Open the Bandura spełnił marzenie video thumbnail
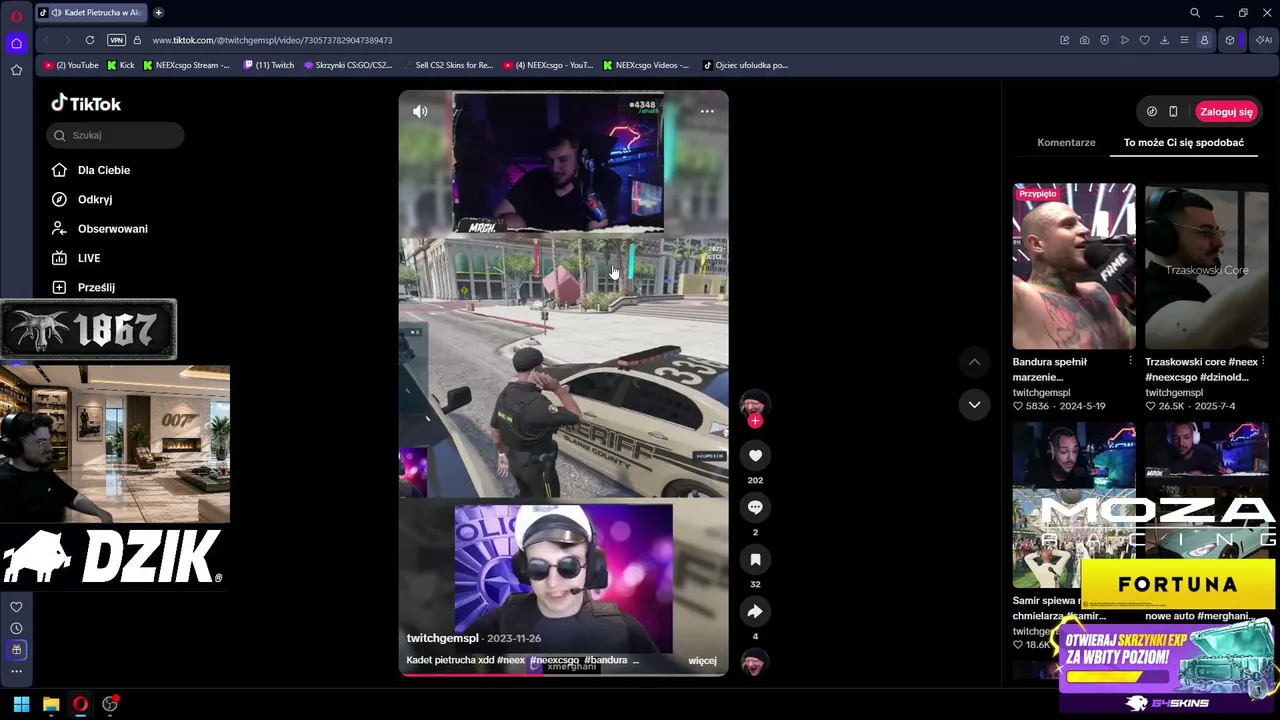 click(x=1074, y=266)
